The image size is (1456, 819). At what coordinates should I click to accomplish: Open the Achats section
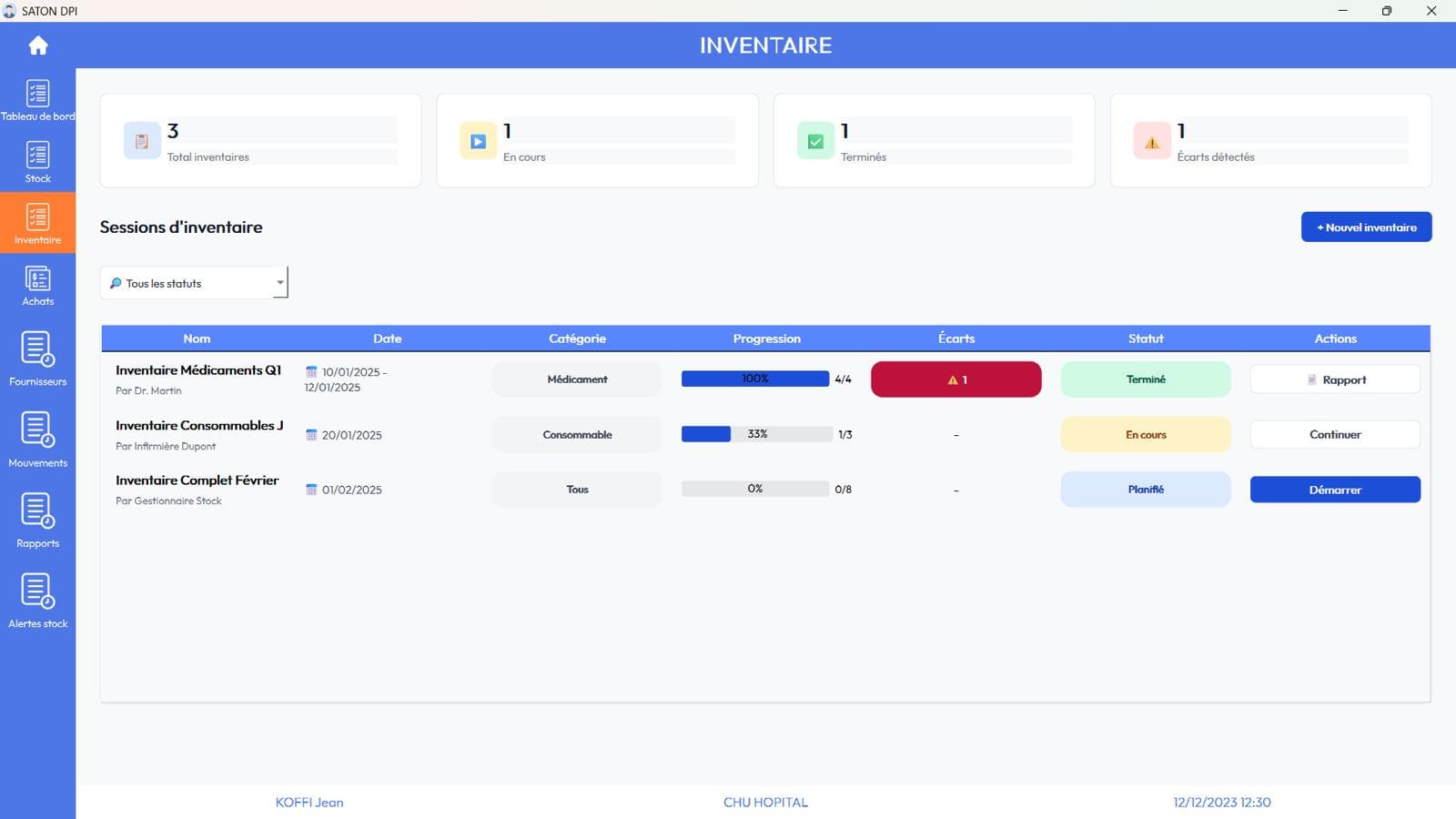(38, 285)
